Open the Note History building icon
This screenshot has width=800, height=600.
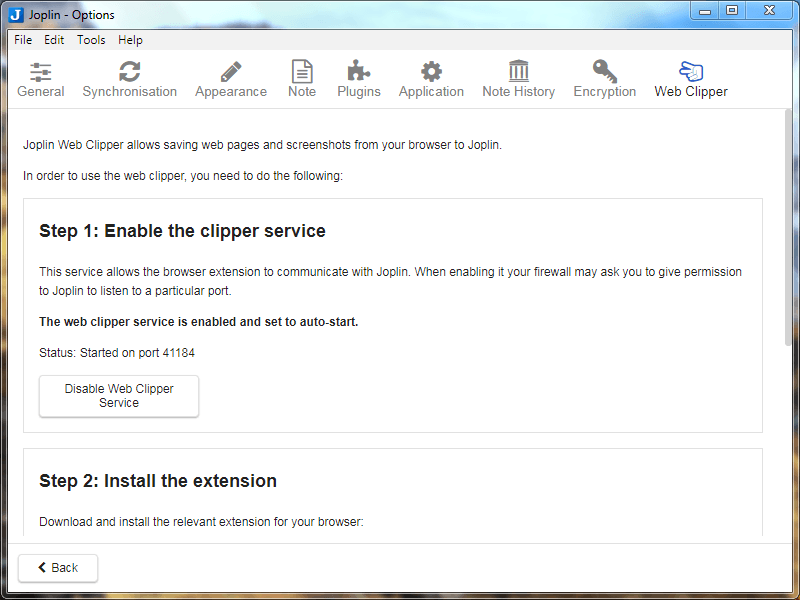coord(518,71)
